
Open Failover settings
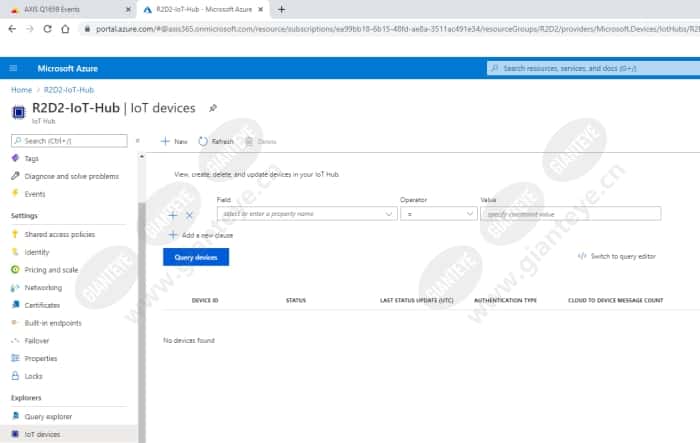(37, 341)
